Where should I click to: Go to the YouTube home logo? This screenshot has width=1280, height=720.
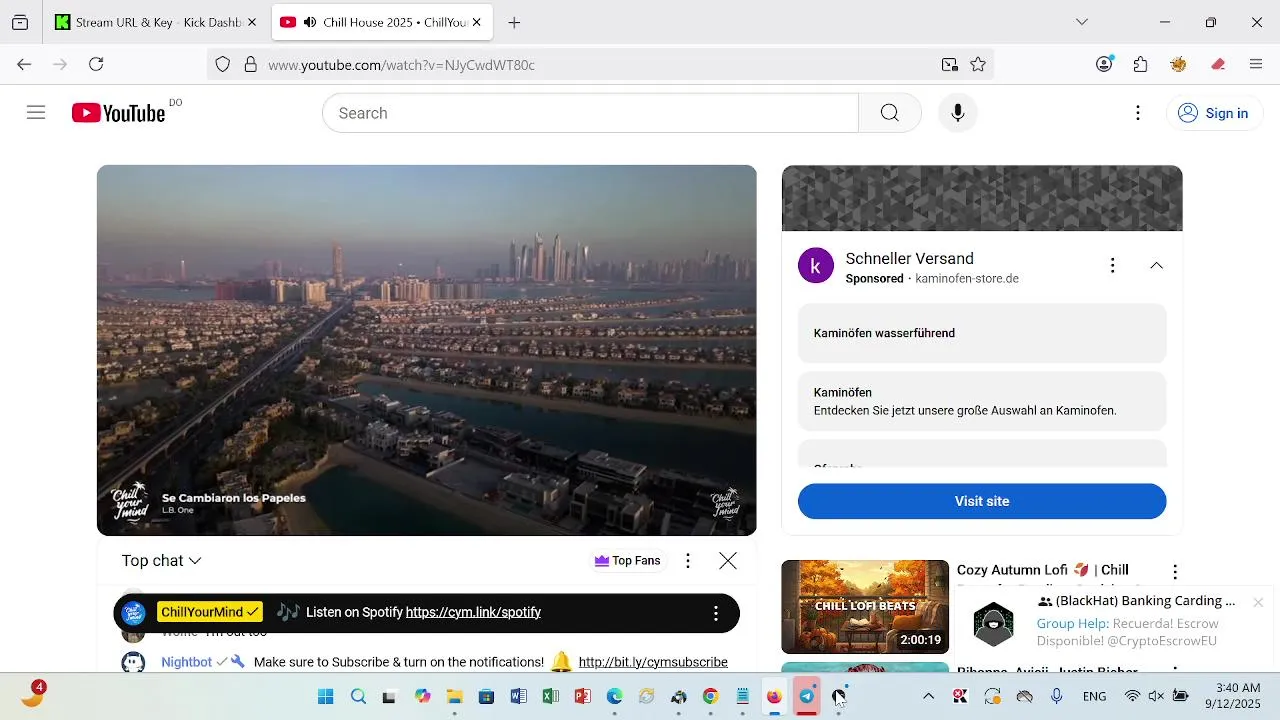click(x=119, y=113)
